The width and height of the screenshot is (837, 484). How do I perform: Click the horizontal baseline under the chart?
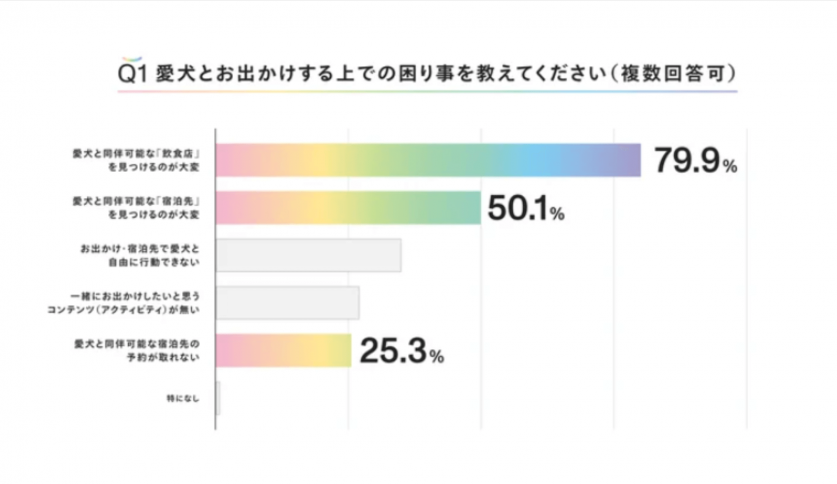[x=480, y=430]
